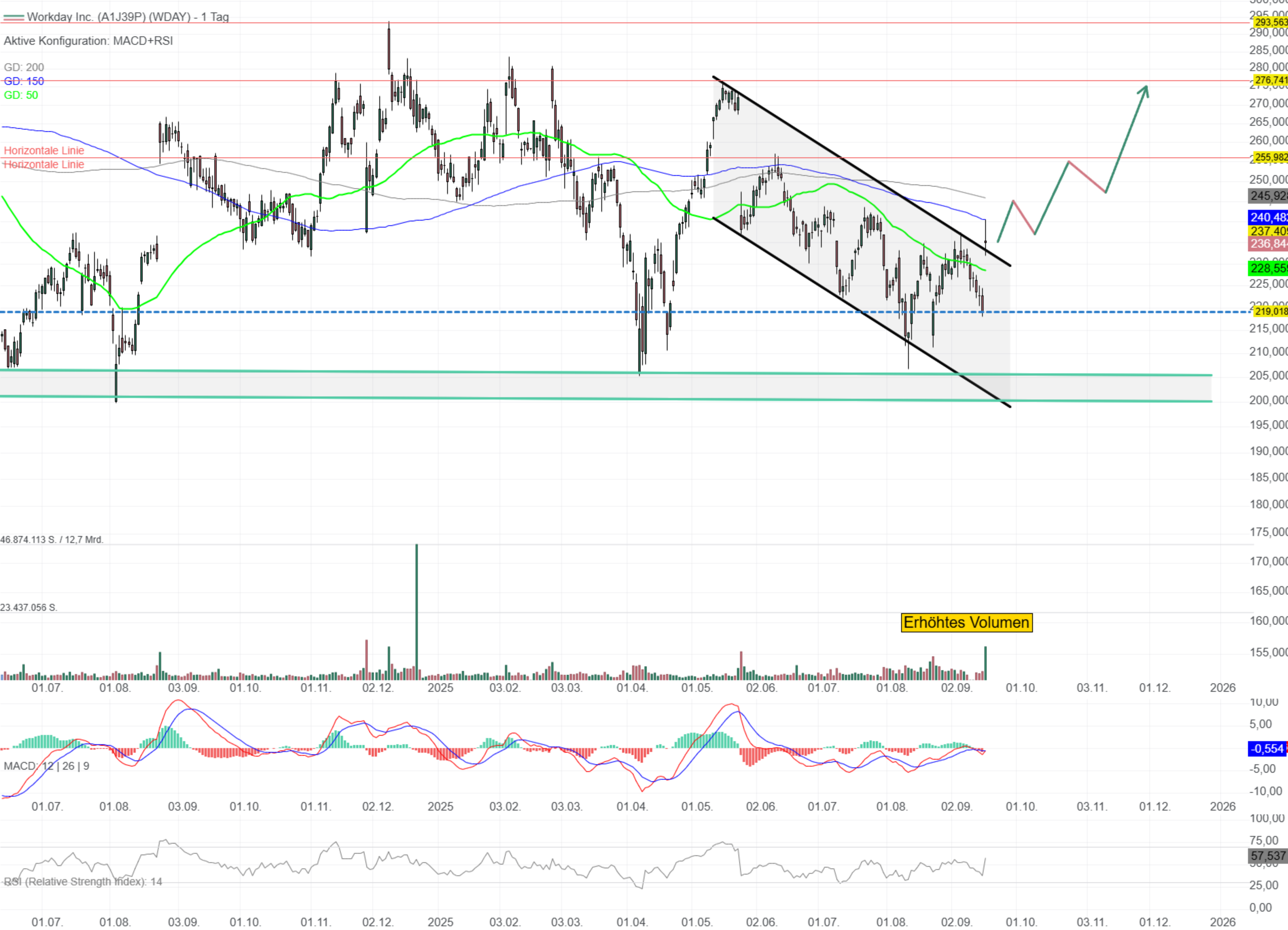The width and height of the screenshot is (1288, 930).
Task: Click the 276,741 price level tag
Action: coord(1270,80)
